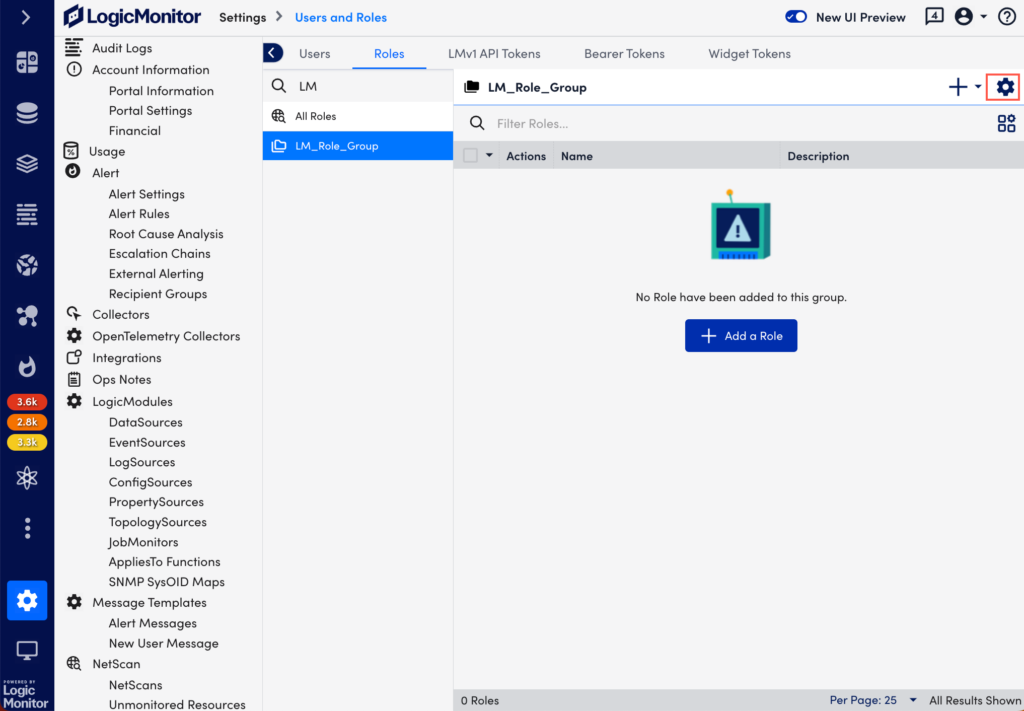Click the flame alerts icon in left rail
The width and height of the screenshot is (1024, 711).
pos(27,367)
